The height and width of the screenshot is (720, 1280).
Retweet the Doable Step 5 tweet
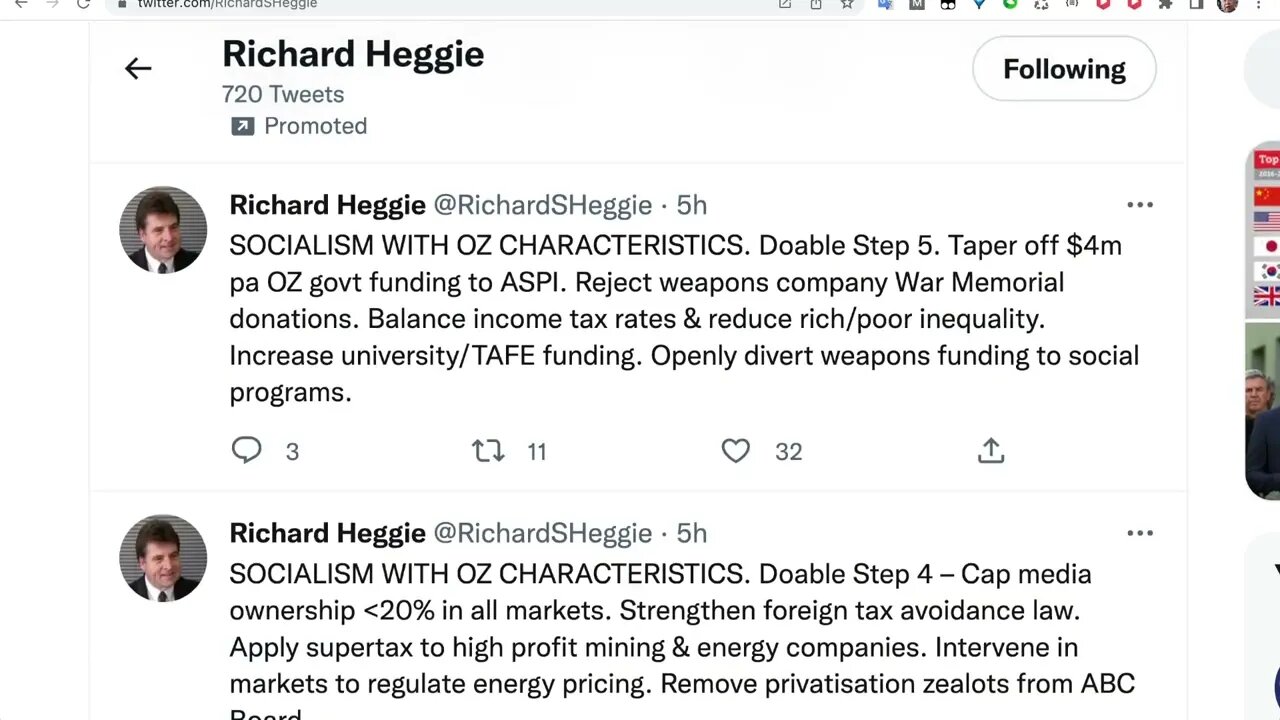[488, 451]
